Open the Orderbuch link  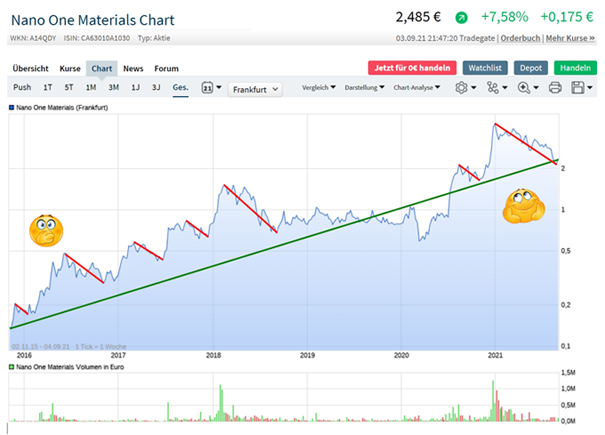[520, 38]
